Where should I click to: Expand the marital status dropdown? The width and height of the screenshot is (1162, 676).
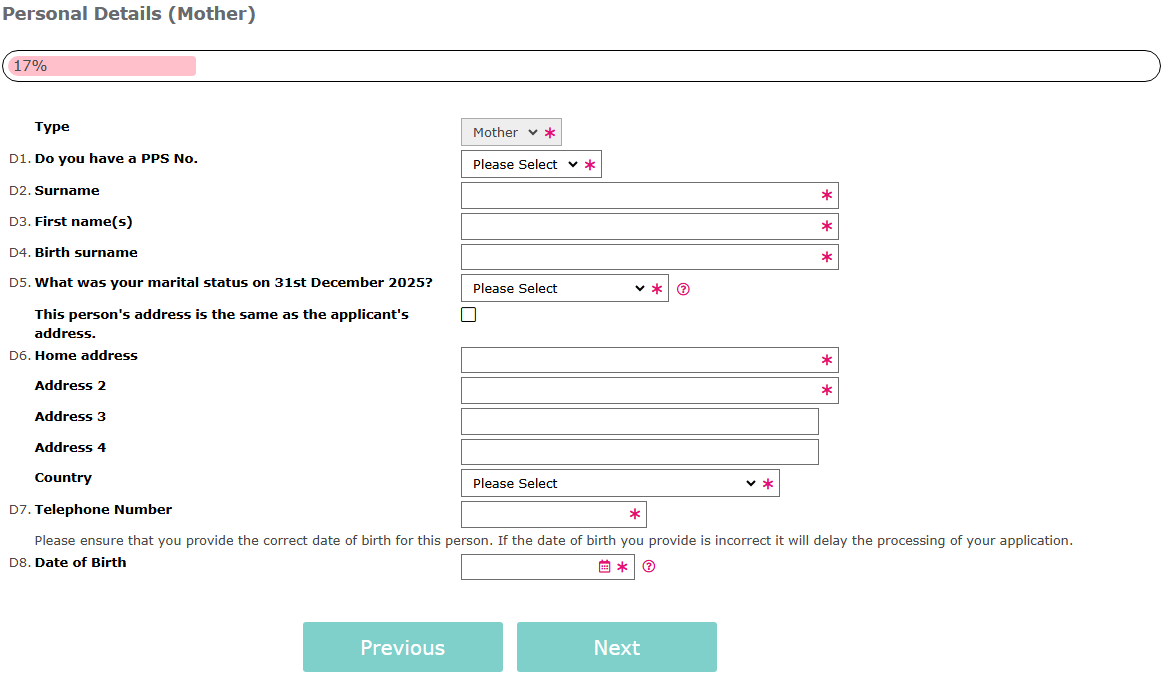(558, 289)
